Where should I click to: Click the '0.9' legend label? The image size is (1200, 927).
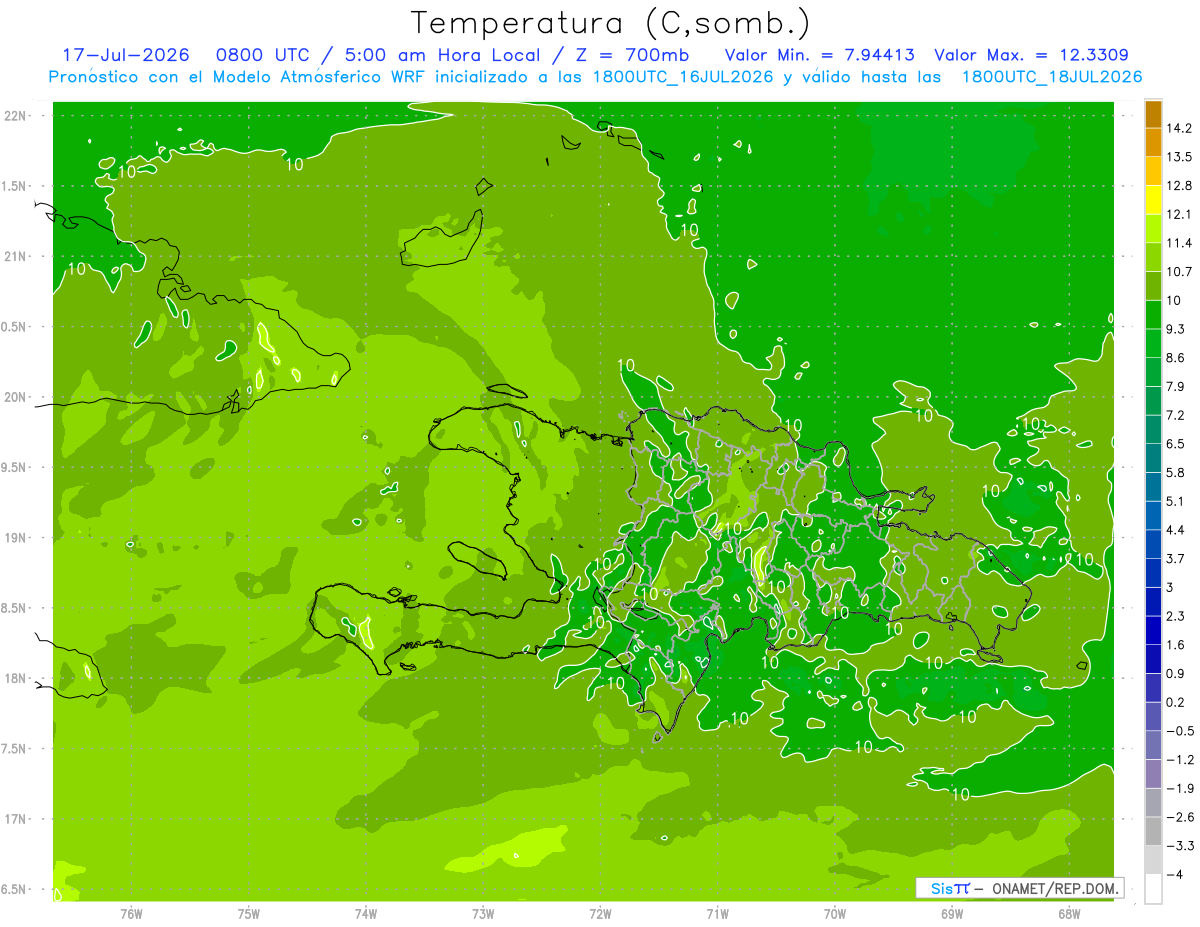(1176, 674)
